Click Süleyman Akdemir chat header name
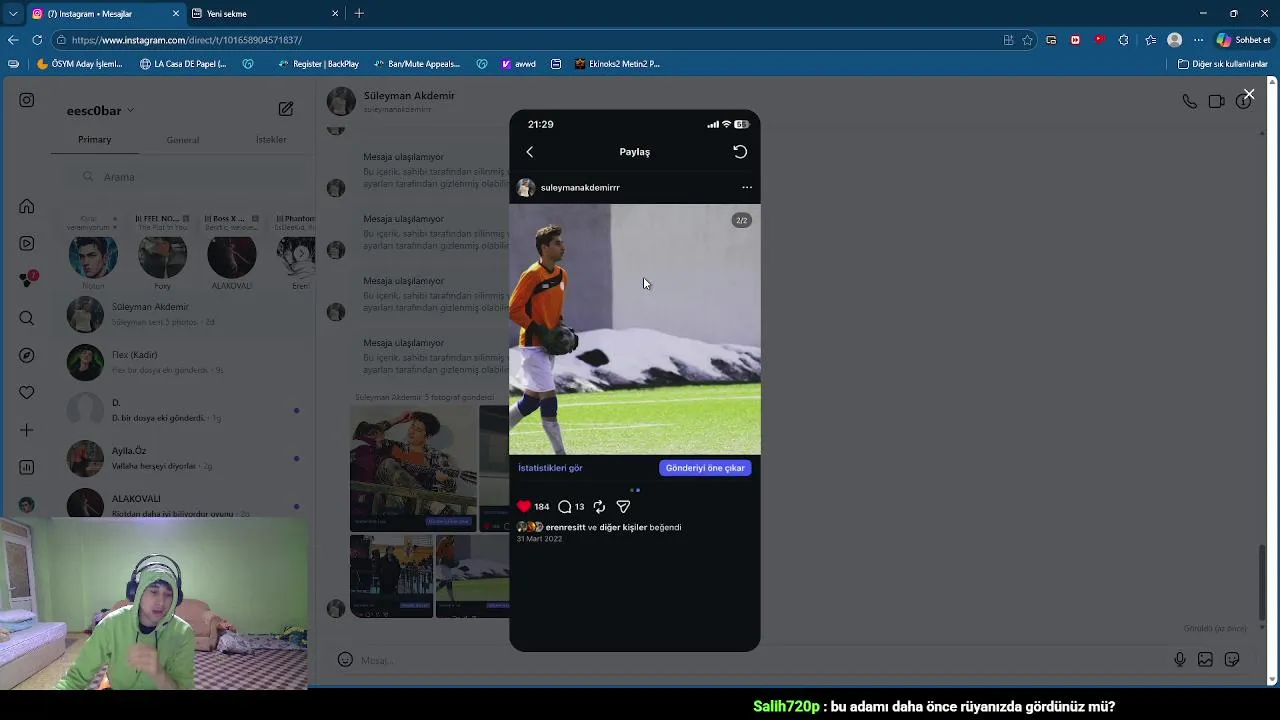The height and width of the screenshot is (720, 1280). [409, 96]
